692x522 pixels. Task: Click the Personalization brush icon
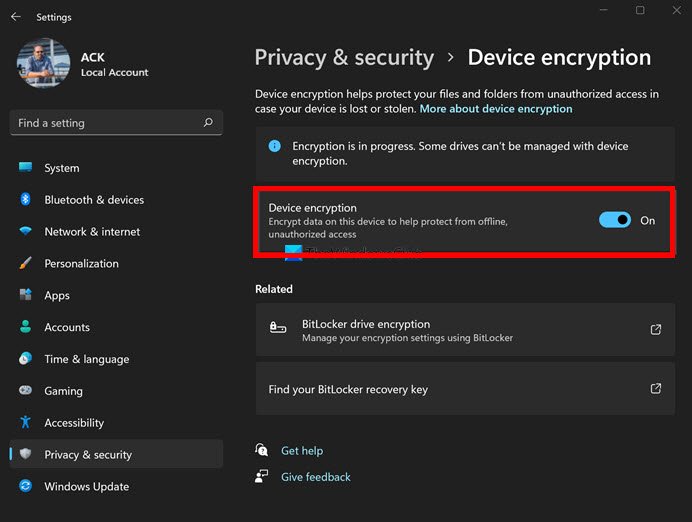(x=26, y=264)
